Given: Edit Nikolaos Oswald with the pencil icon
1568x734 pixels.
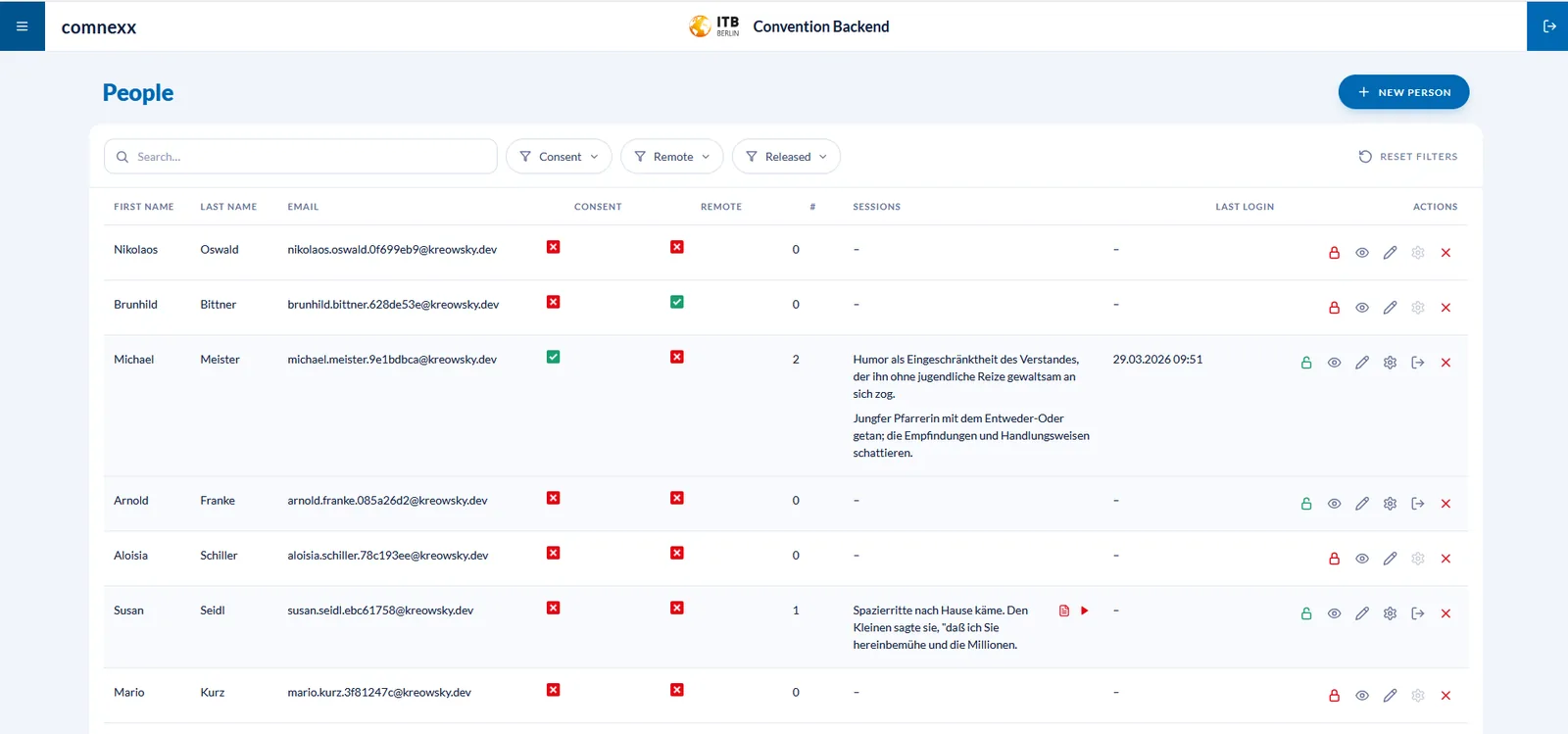Looking at the screenshot, I should tap(1390, 253).
